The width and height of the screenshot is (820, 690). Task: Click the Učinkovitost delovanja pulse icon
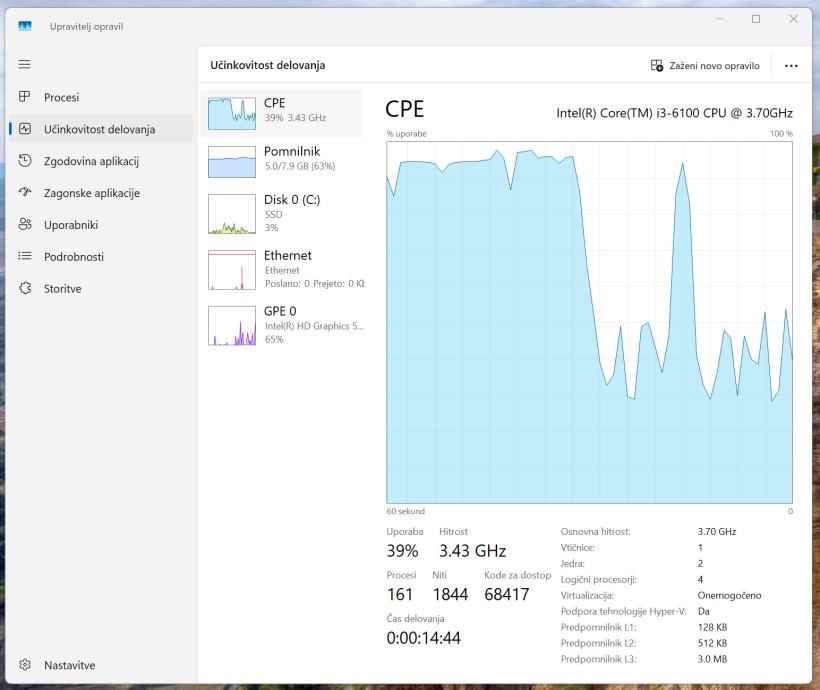(25, 129)
